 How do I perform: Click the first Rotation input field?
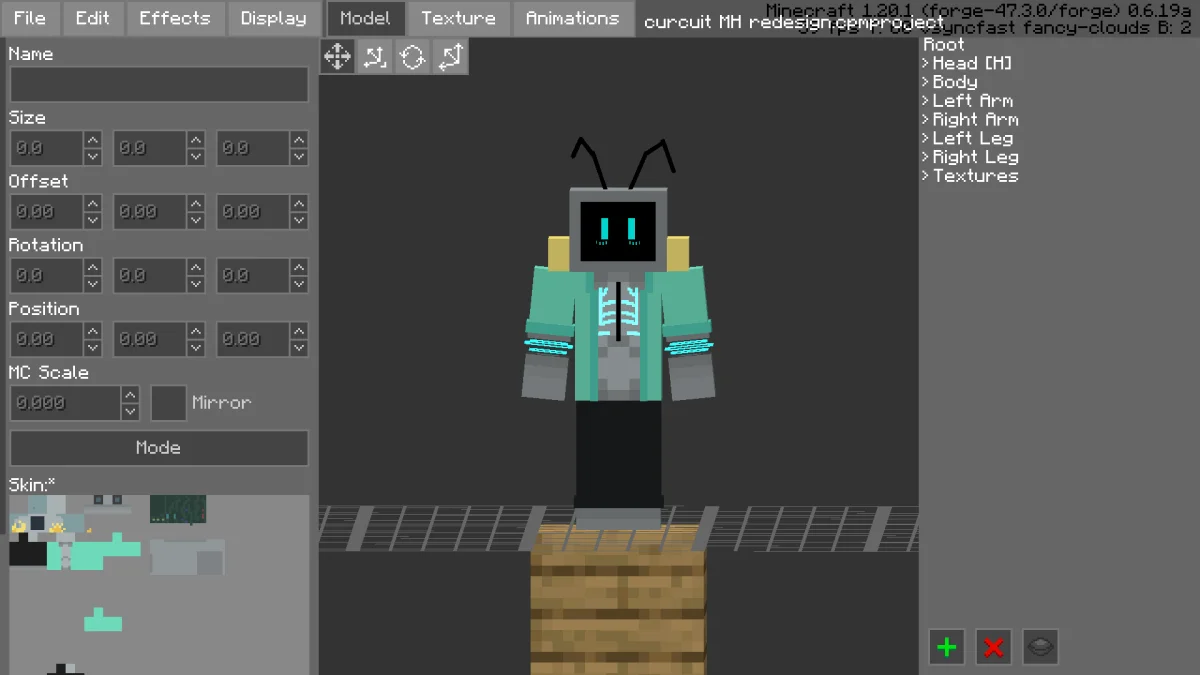(47, 276)
